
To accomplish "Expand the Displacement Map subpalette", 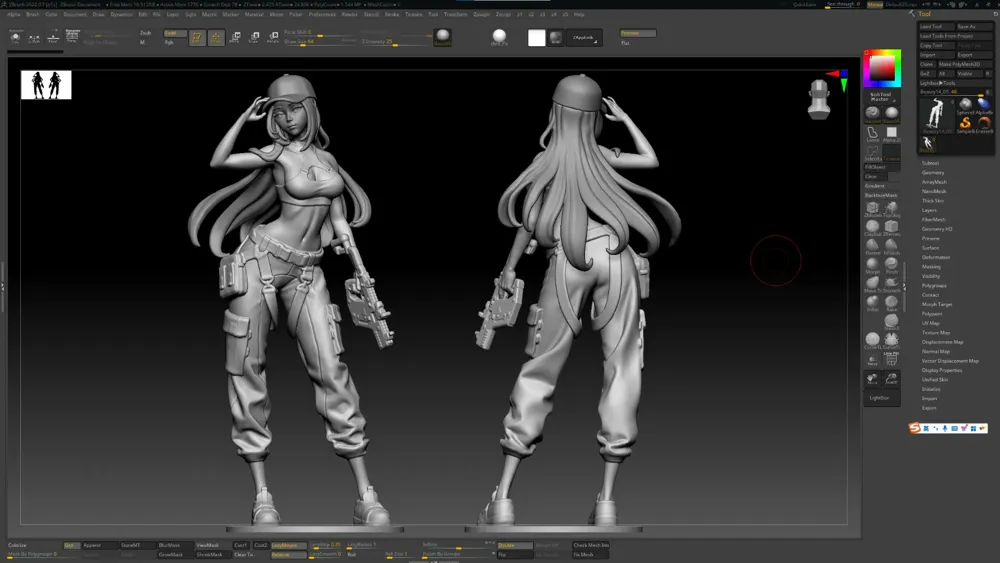I will (x=943, y=342).
